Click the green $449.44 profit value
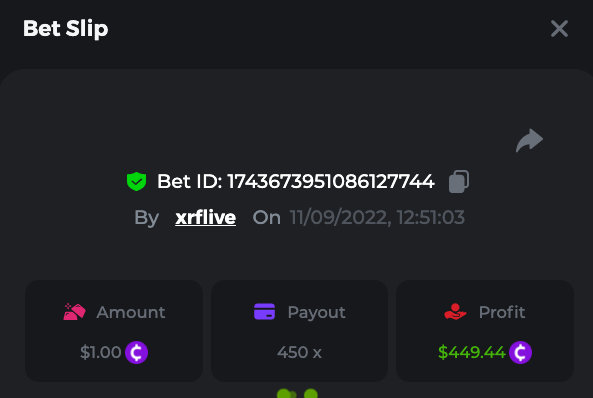Image resolution: width=593 pixels, height=398 pixels. (x=472, y=353)
